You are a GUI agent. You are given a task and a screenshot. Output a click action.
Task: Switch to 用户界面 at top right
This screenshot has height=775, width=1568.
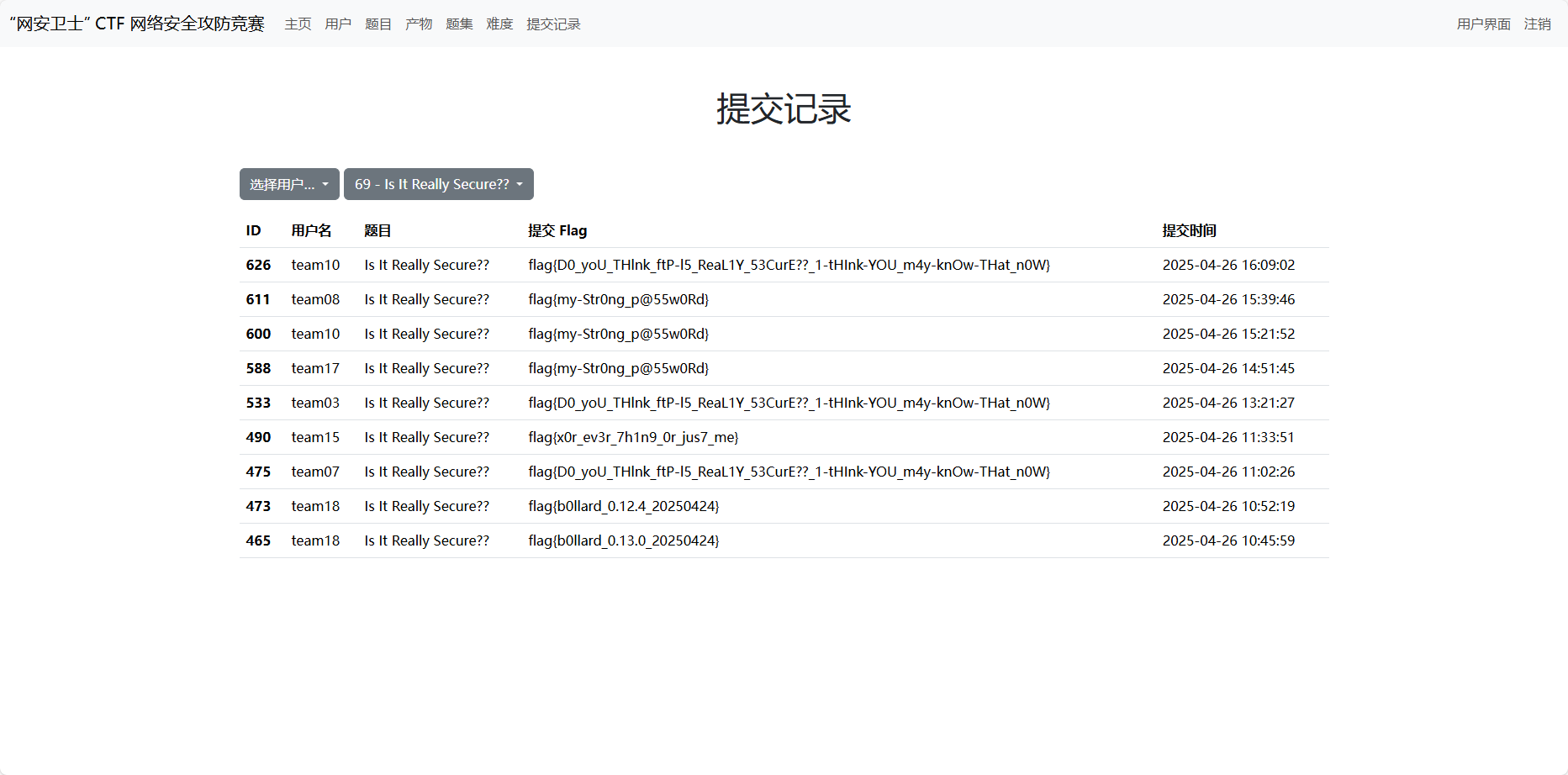click(x=1483, y=24)
